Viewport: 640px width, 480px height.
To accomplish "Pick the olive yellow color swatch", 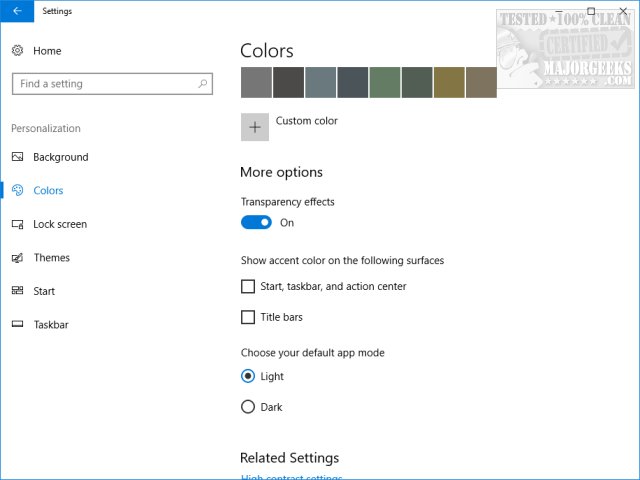I will pyautogui.click(x=449, y=82).
